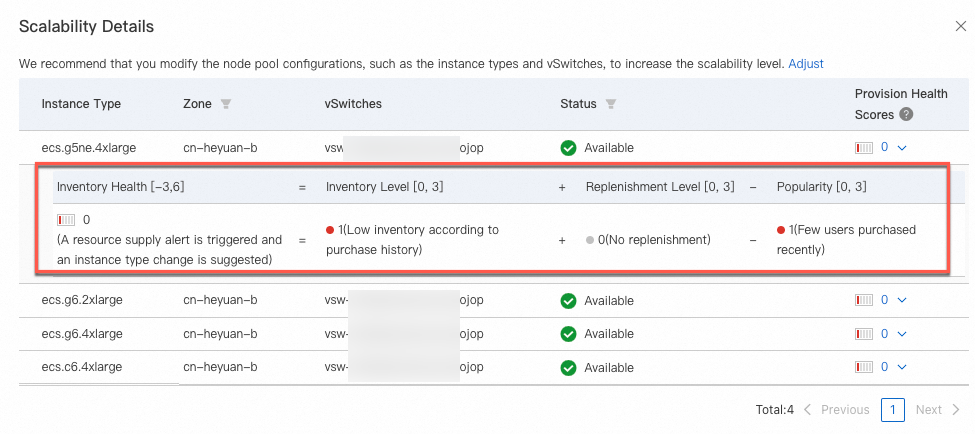The height and width of the screenshot is (434, 975).
Task: Click the Adjust link
Action: pos(805,63)
